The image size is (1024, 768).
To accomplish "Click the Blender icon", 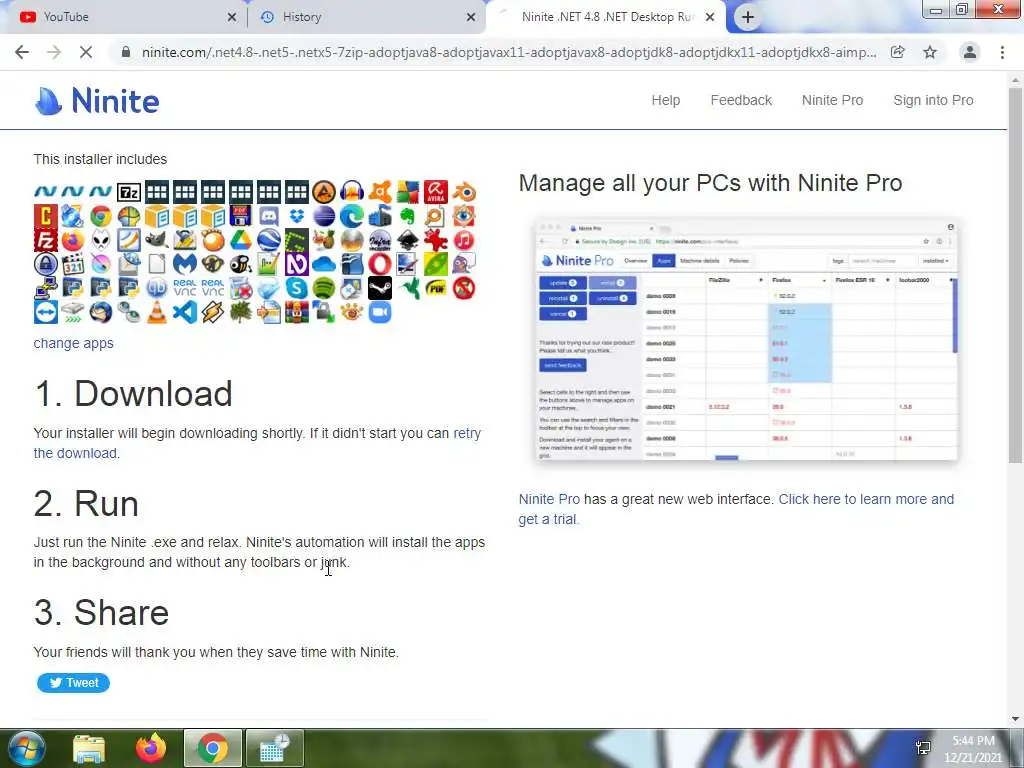I will click(464, 193).
